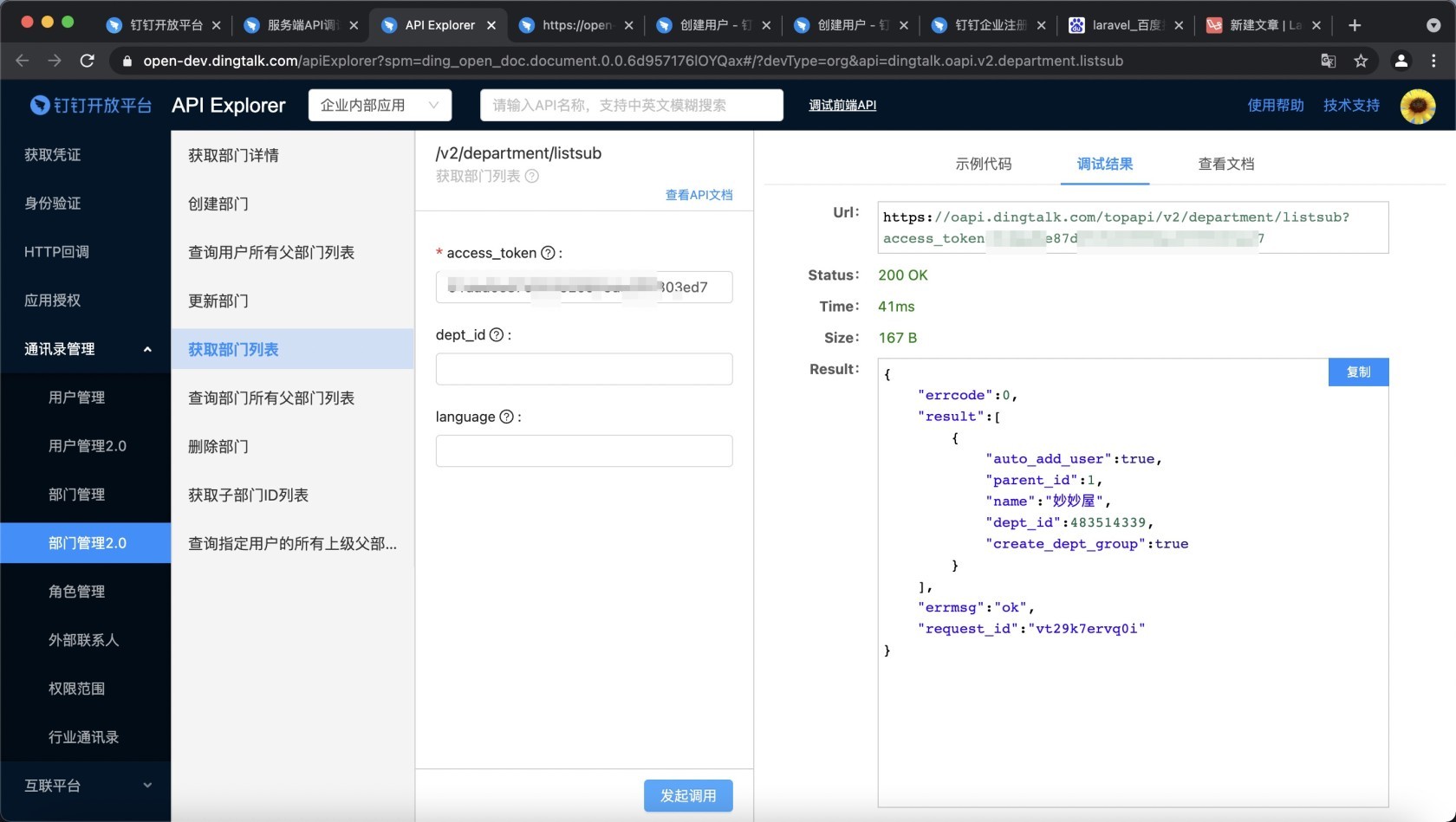Open 外部联系人 in the sidebar
Viewport: 1456px width, 822px height.
[86, 640]
